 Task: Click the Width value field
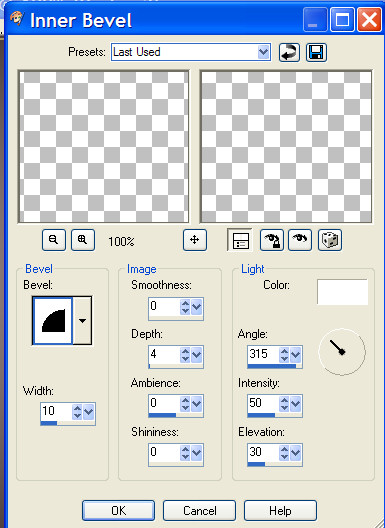(x=56, y=411)
